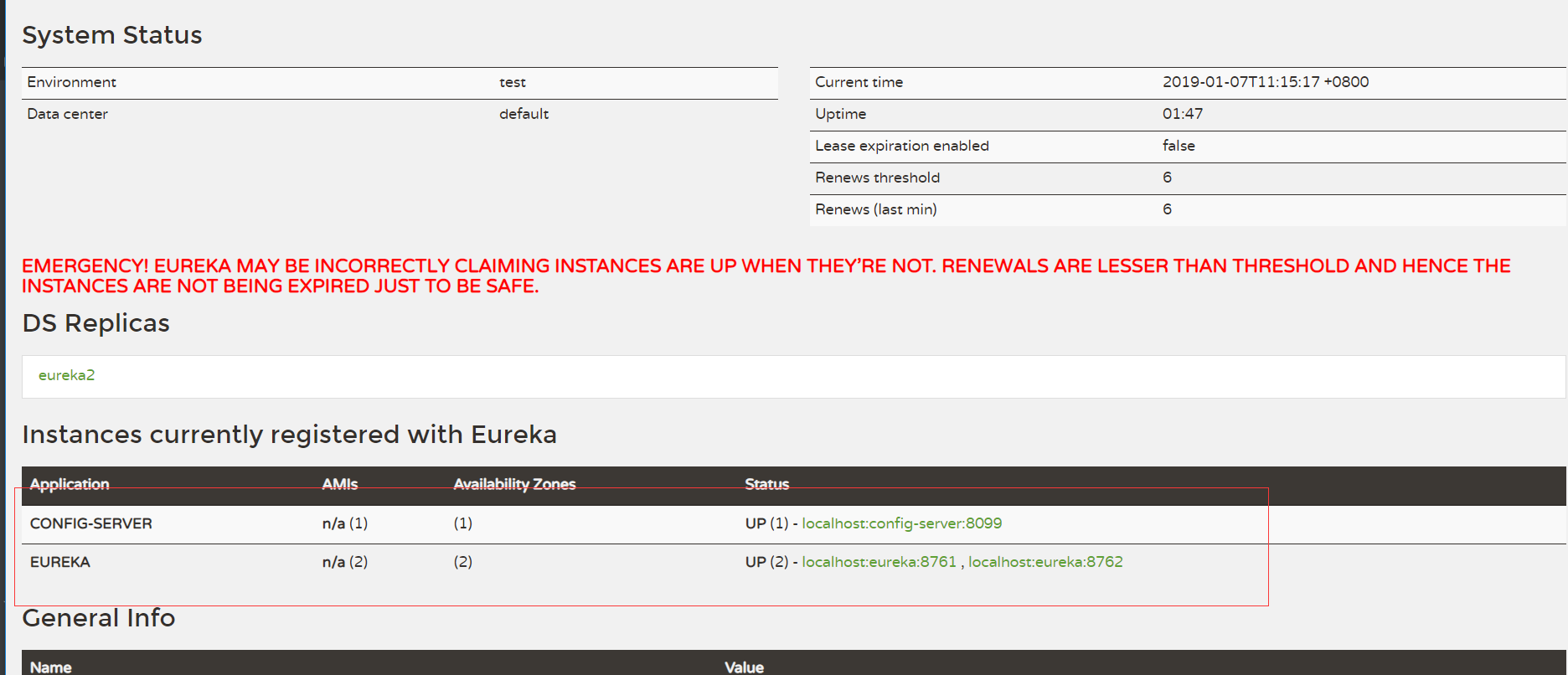Select the DS Replicas heading

point(95,323)
